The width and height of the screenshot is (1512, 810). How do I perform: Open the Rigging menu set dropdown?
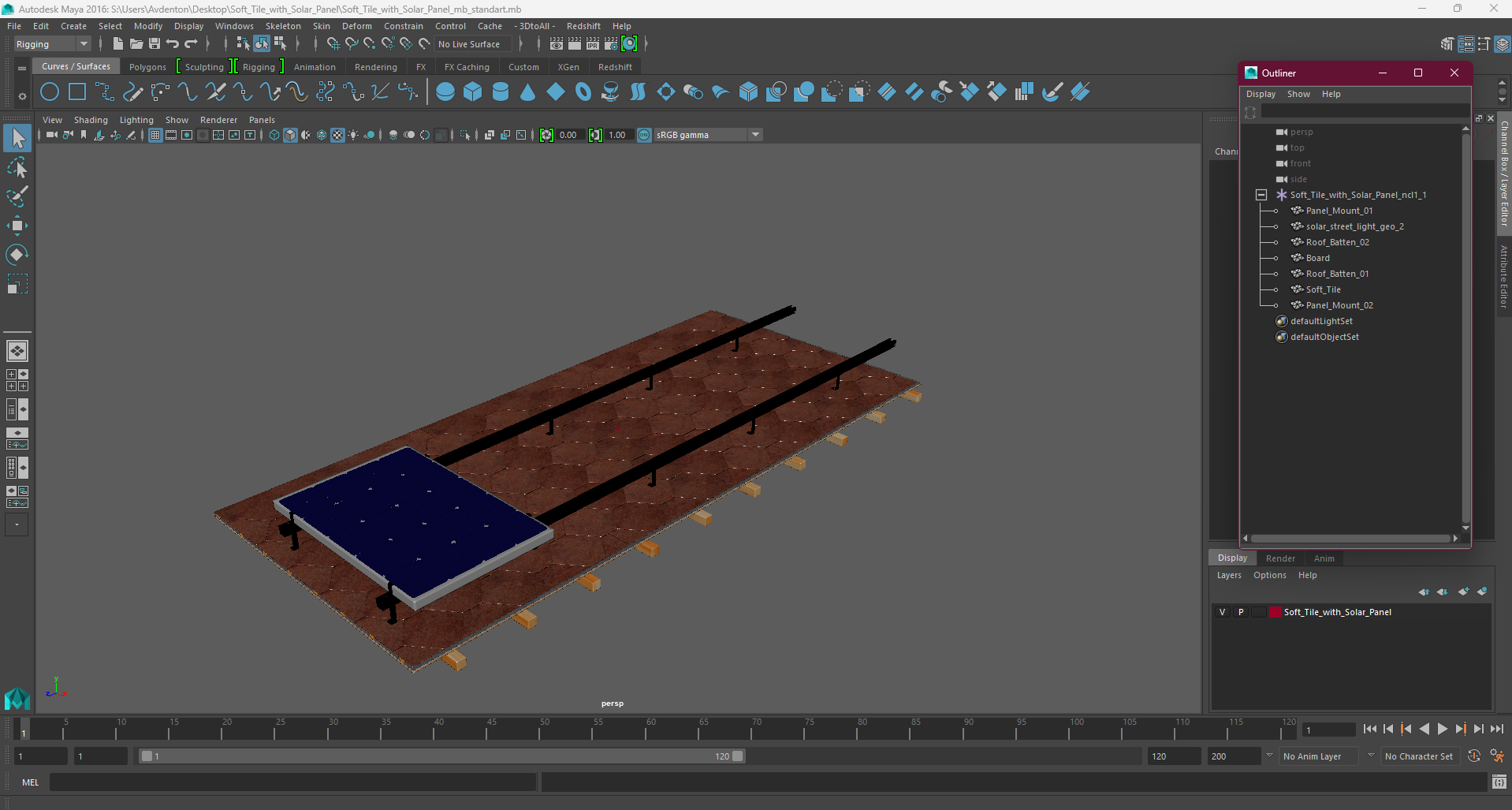coord(52,44)
